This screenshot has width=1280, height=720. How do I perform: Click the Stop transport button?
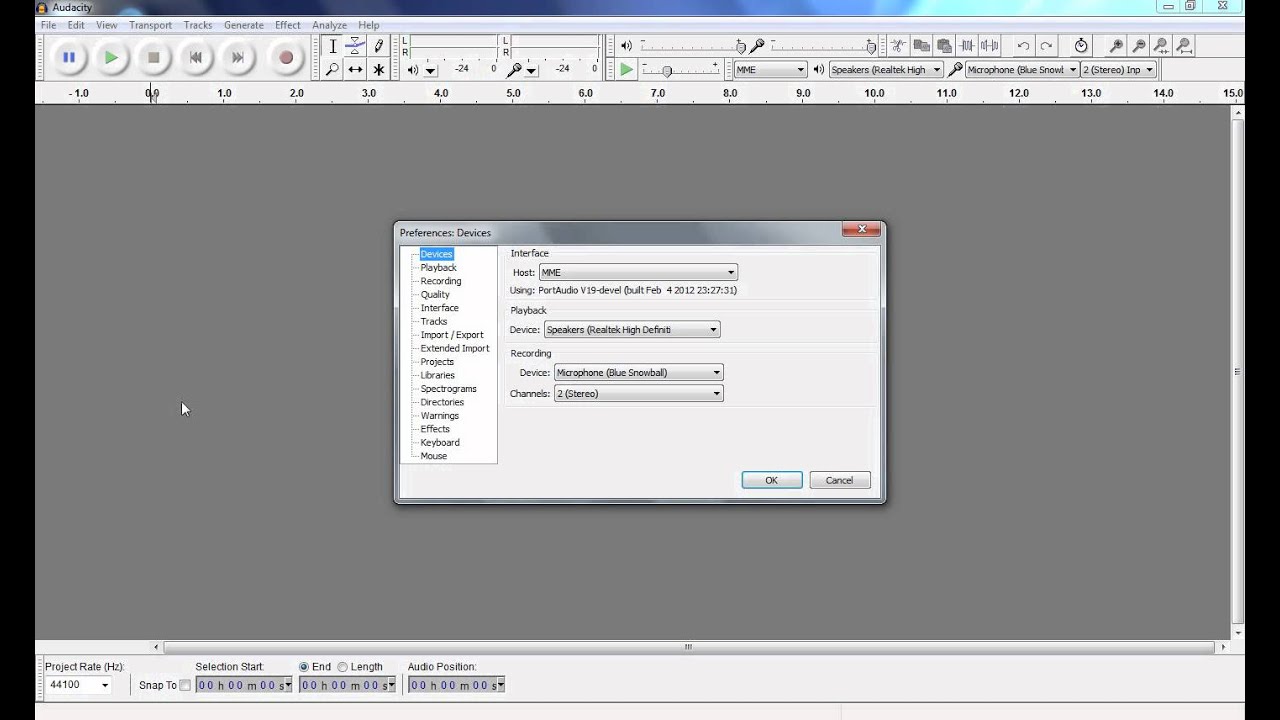153,58
